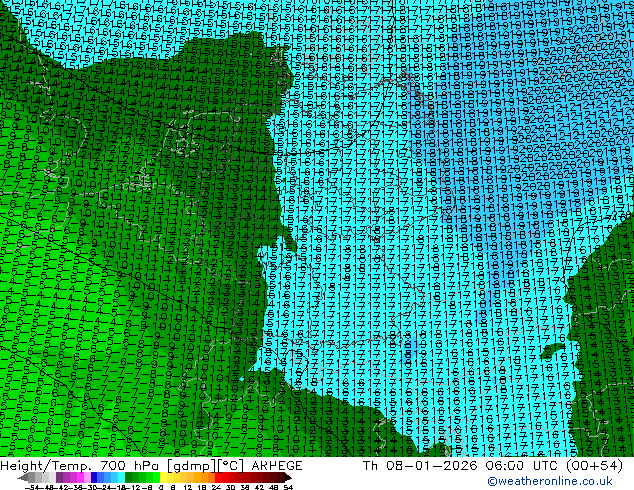The image size is (634, 490).
Task: Pick the cyan swatch in the temperature legend
Action: pos(121,477)
